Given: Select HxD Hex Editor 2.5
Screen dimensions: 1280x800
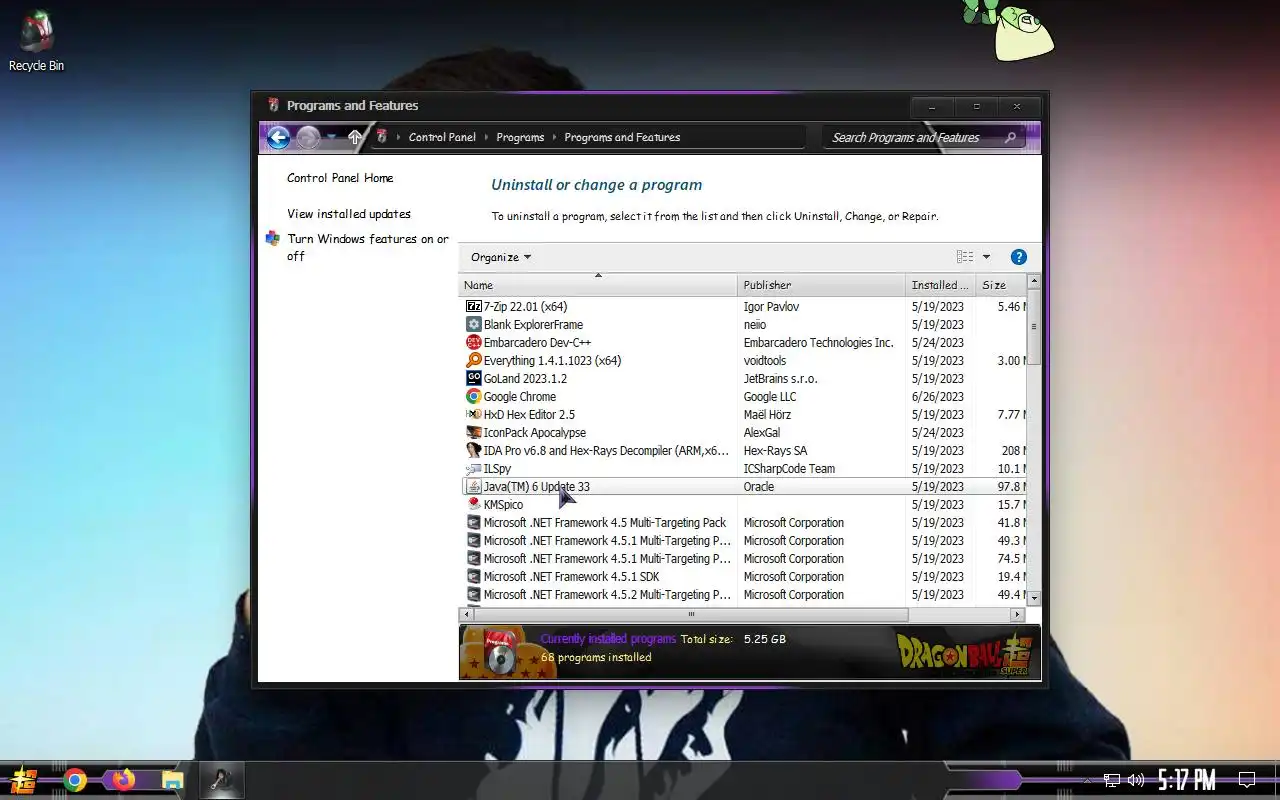Looking at the screenshot, I should (x=743, y=415).
